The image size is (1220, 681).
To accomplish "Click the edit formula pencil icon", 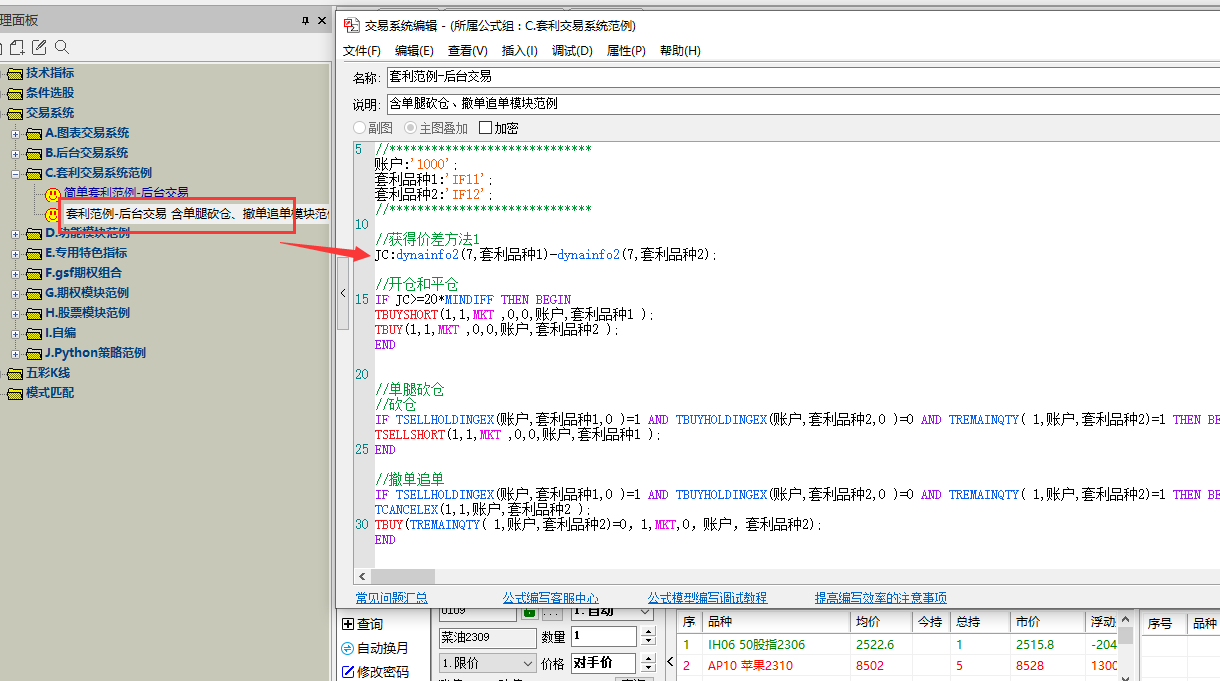I will pyautogui.click(x=39, y=47).
